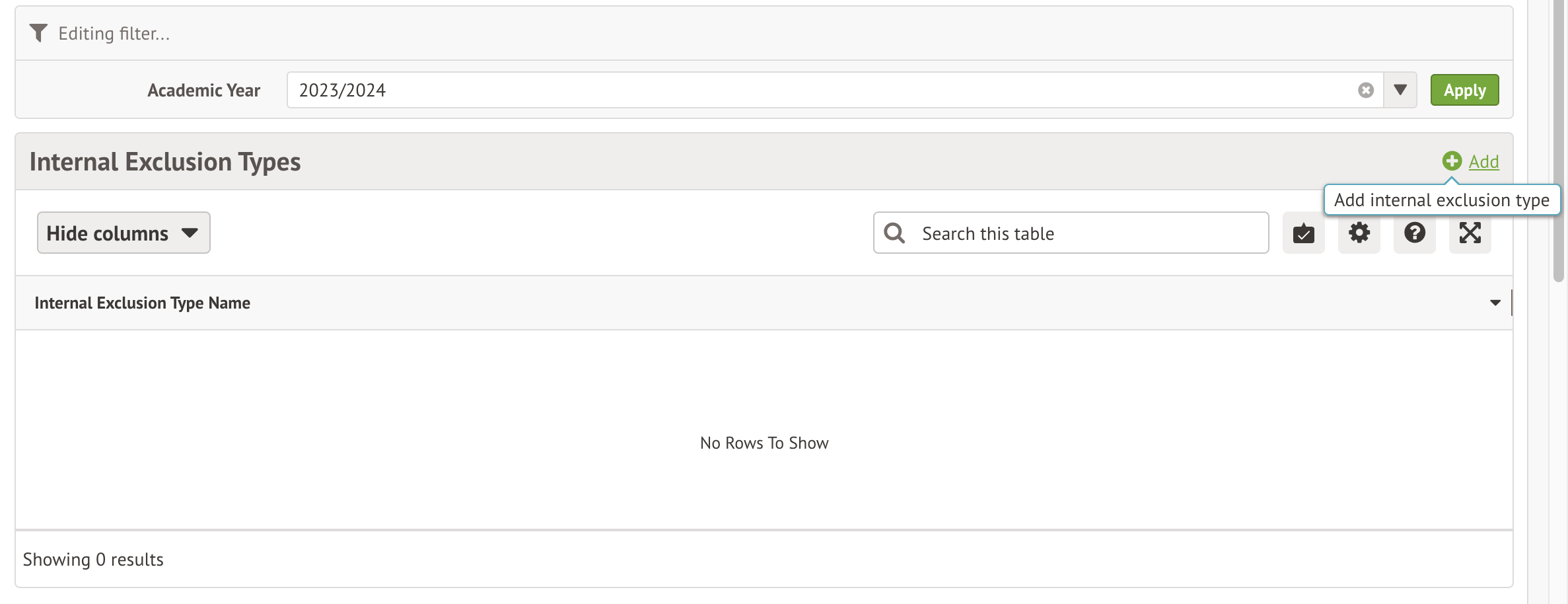1568x604 pixels.
Task: Click the filter funnel icon
Action: [x=39, y=33]
